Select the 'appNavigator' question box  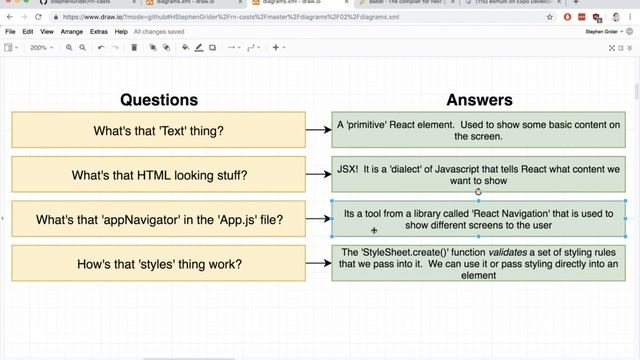point(158,219)
